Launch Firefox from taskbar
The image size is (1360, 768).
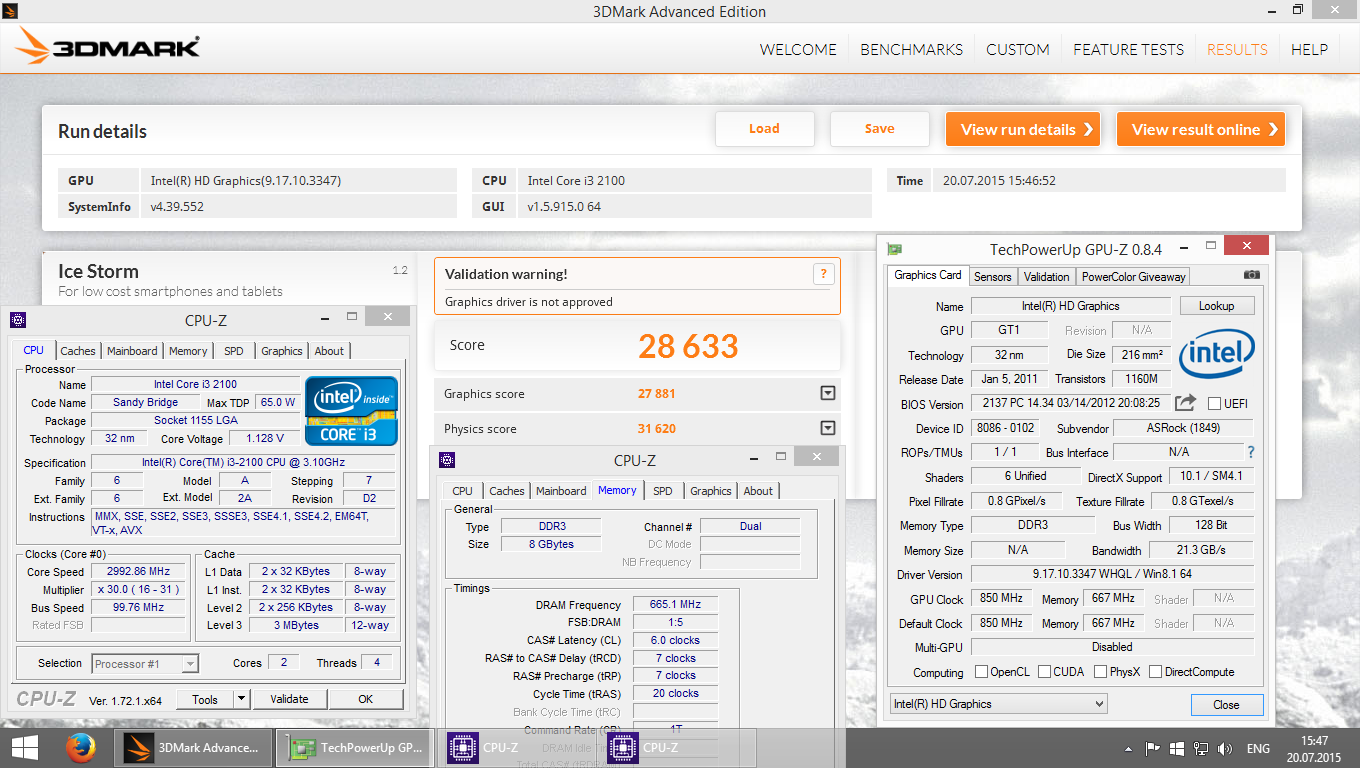[x=80, y=747]
